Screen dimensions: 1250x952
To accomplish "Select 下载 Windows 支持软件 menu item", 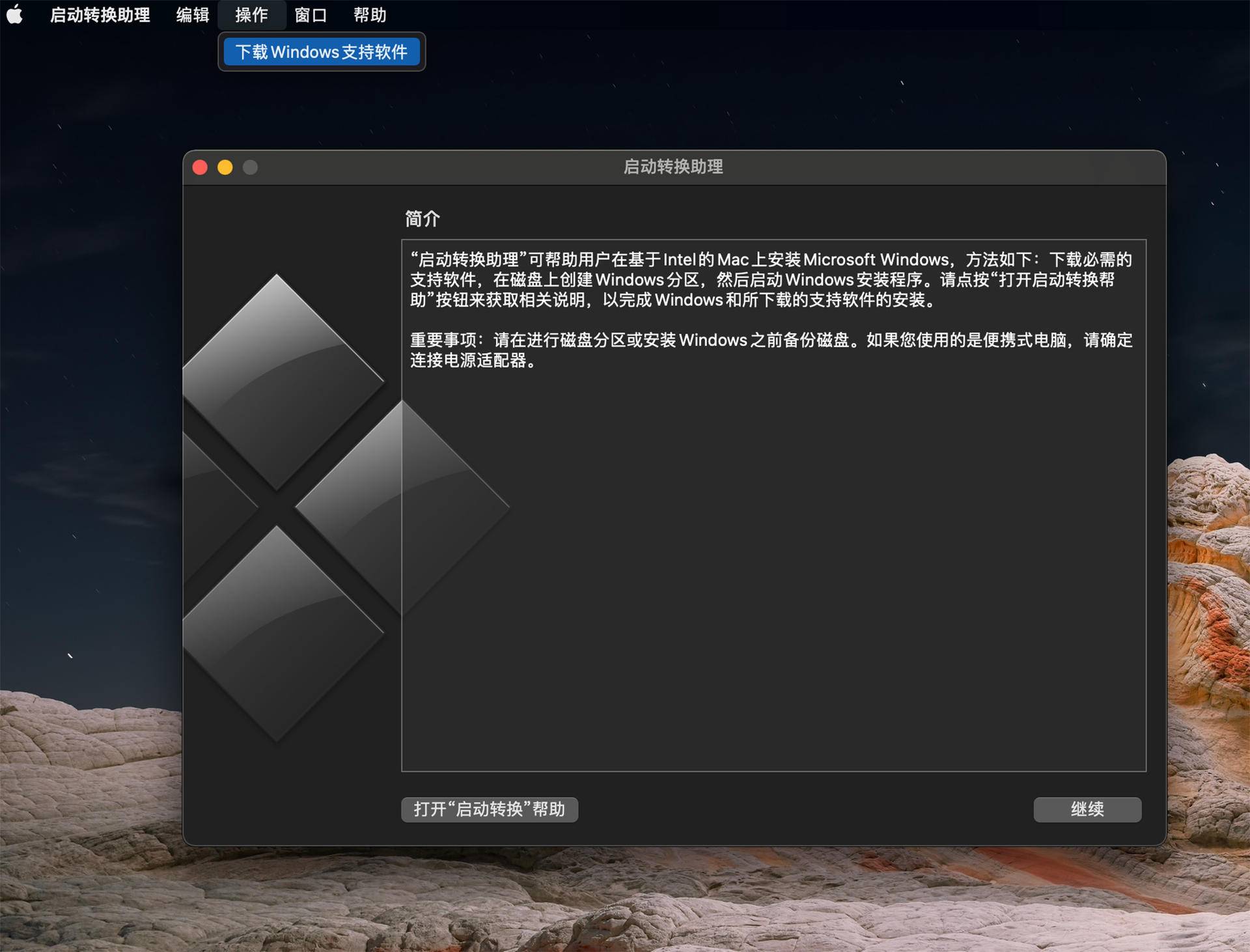I will pyautogui.click(x=322, y=51).
